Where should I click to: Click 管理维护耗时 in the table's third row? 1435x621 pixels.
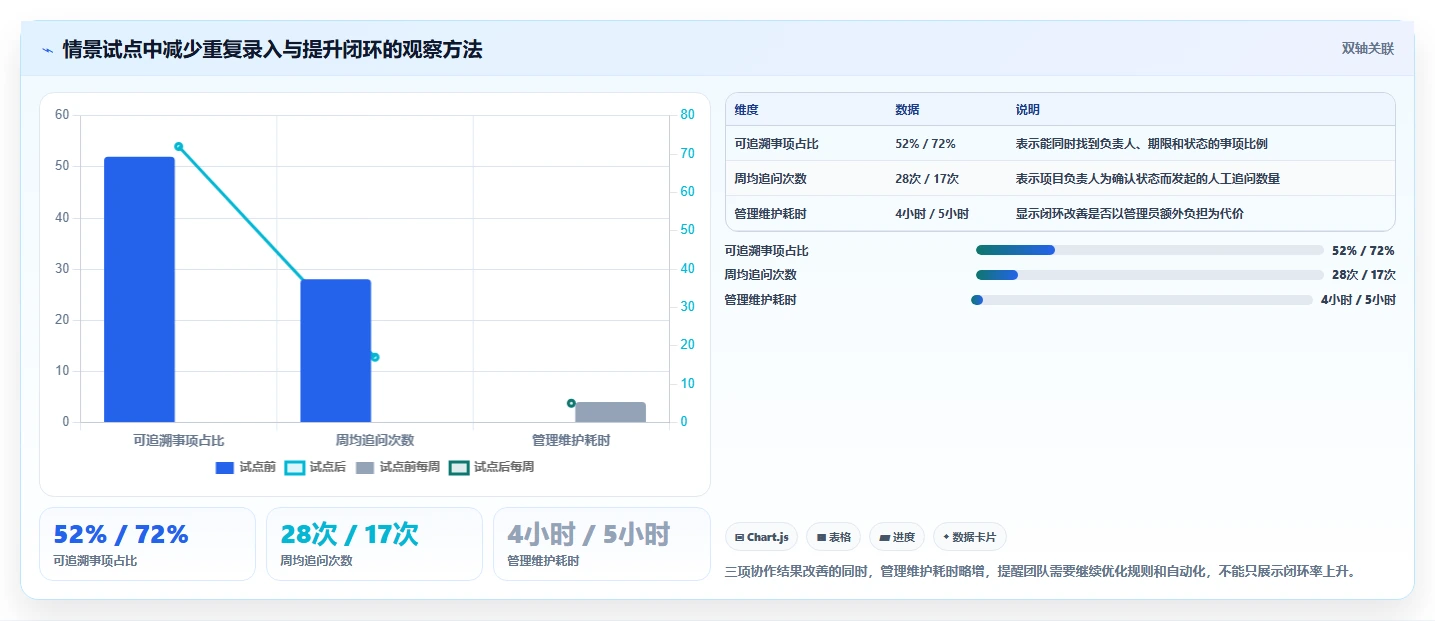770,214
